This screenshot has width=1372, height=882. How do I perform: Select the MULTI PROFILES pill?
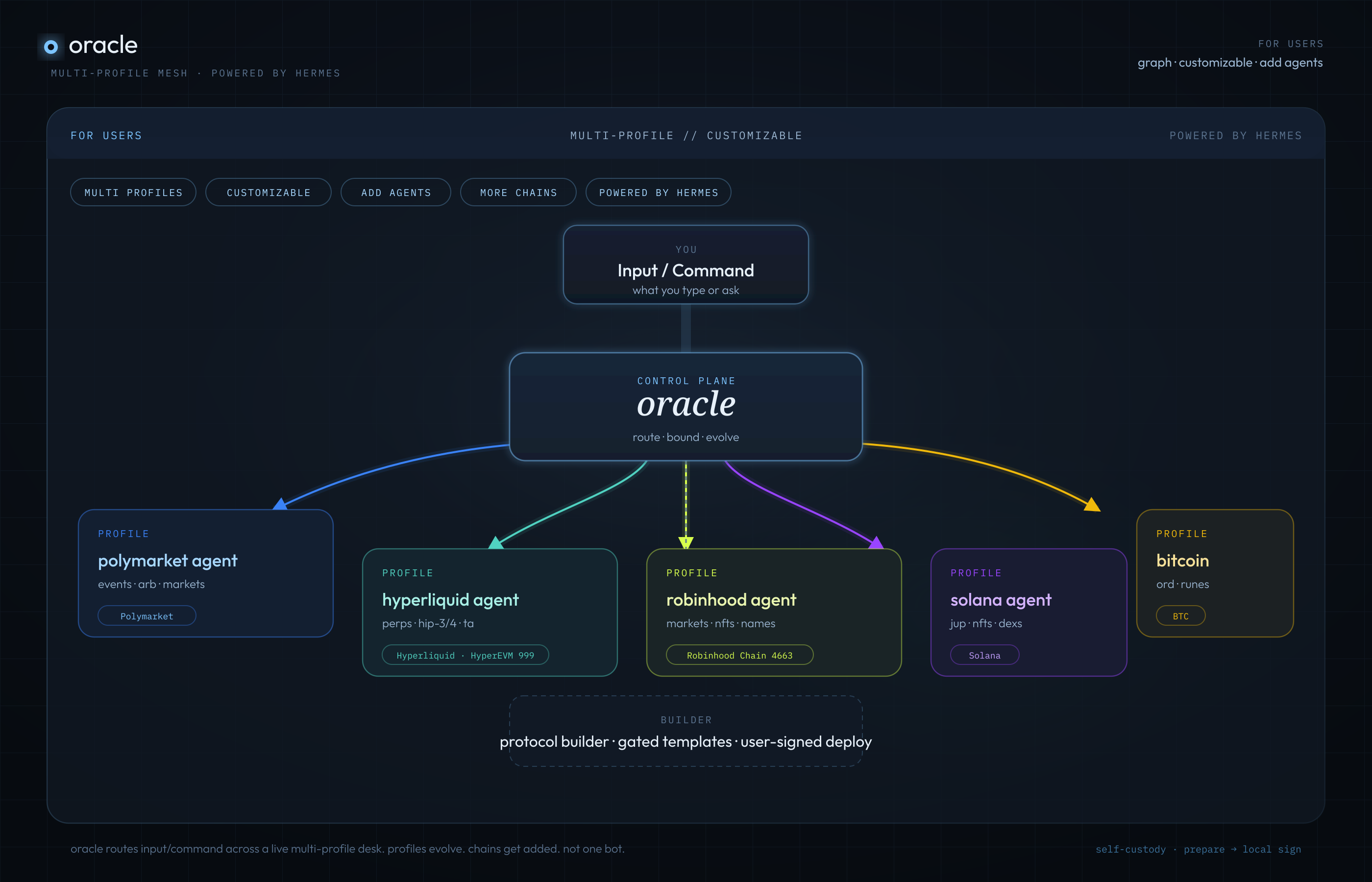coord(133,193)
